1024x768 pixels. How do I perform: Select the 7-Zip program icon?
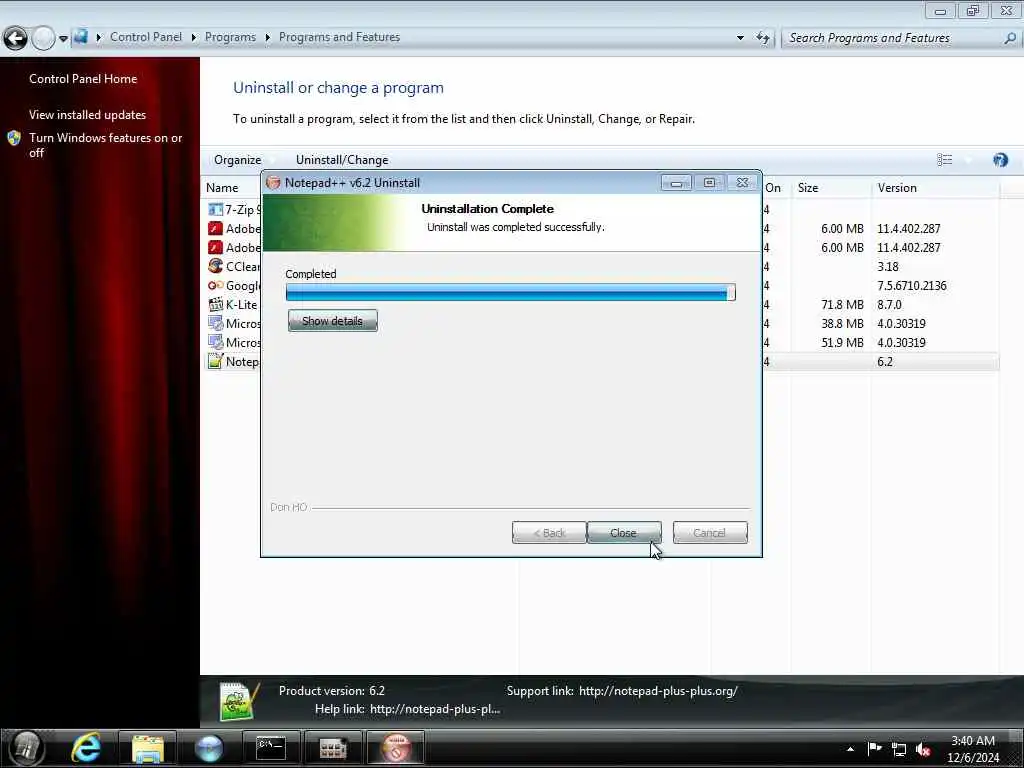coord(215,210)
